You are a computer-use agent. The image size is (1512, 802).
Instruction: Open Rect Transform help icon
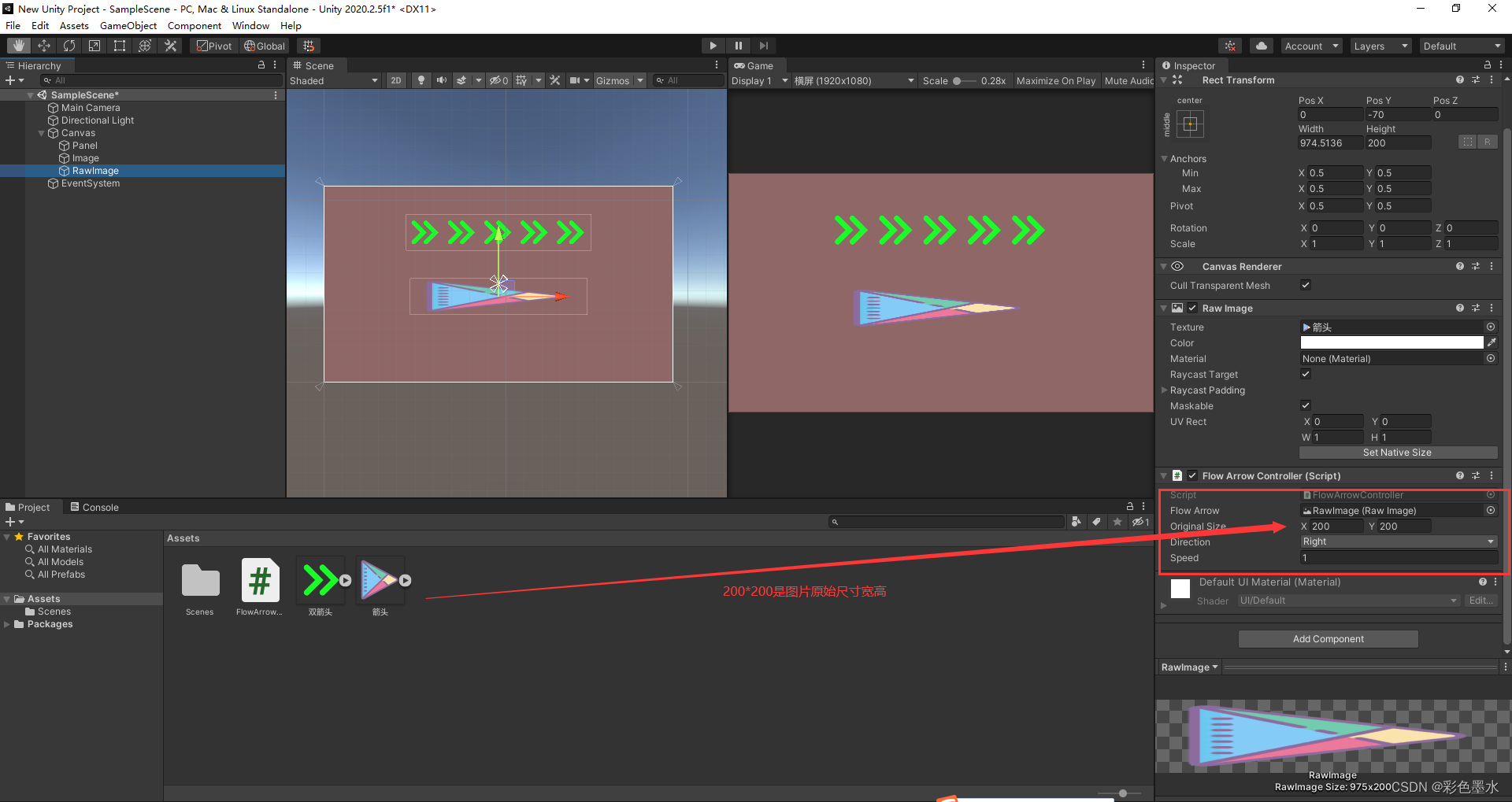point(1460,79)
